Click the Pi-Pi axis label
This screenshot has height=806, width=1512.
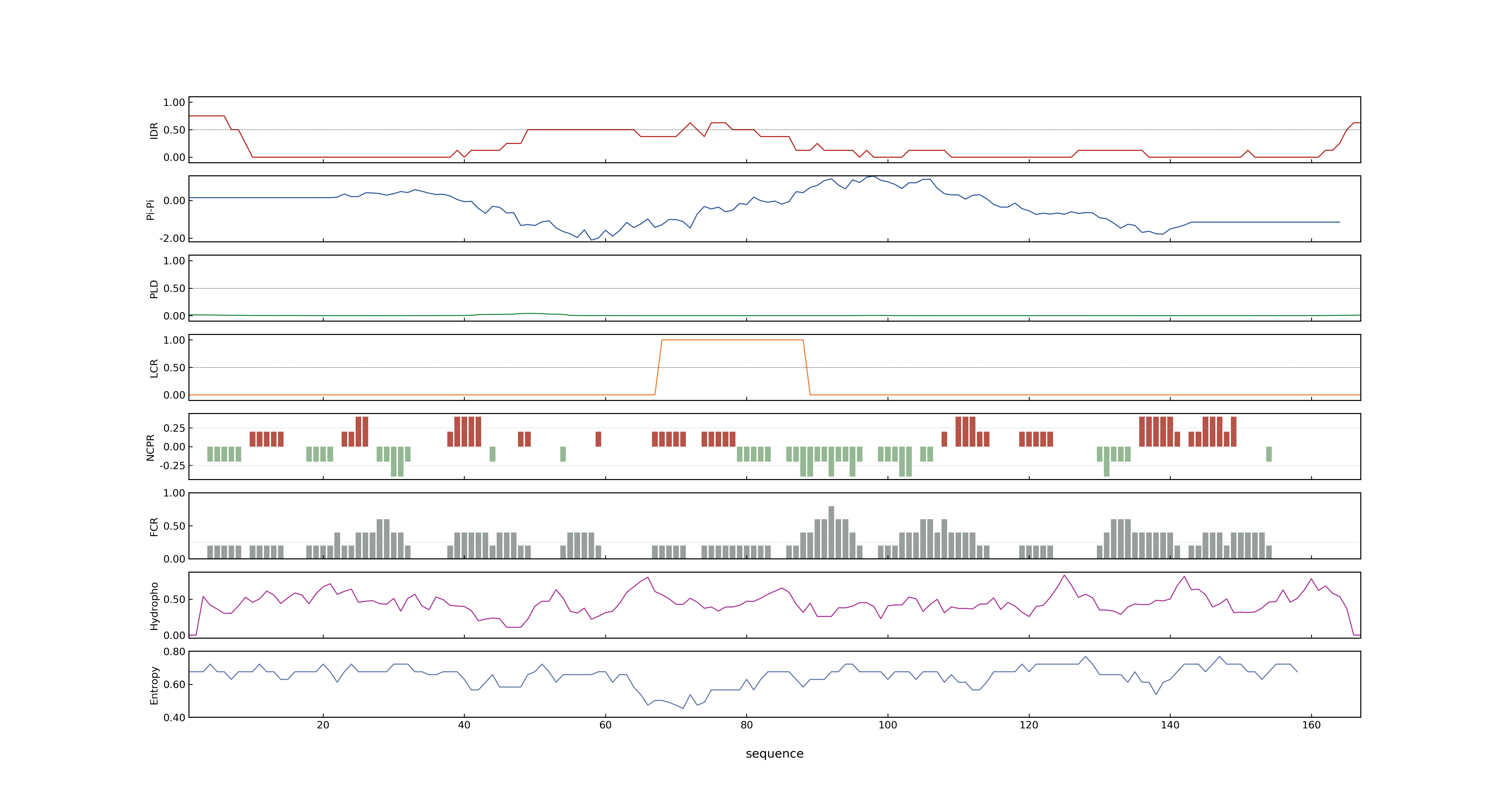(150, 209)
